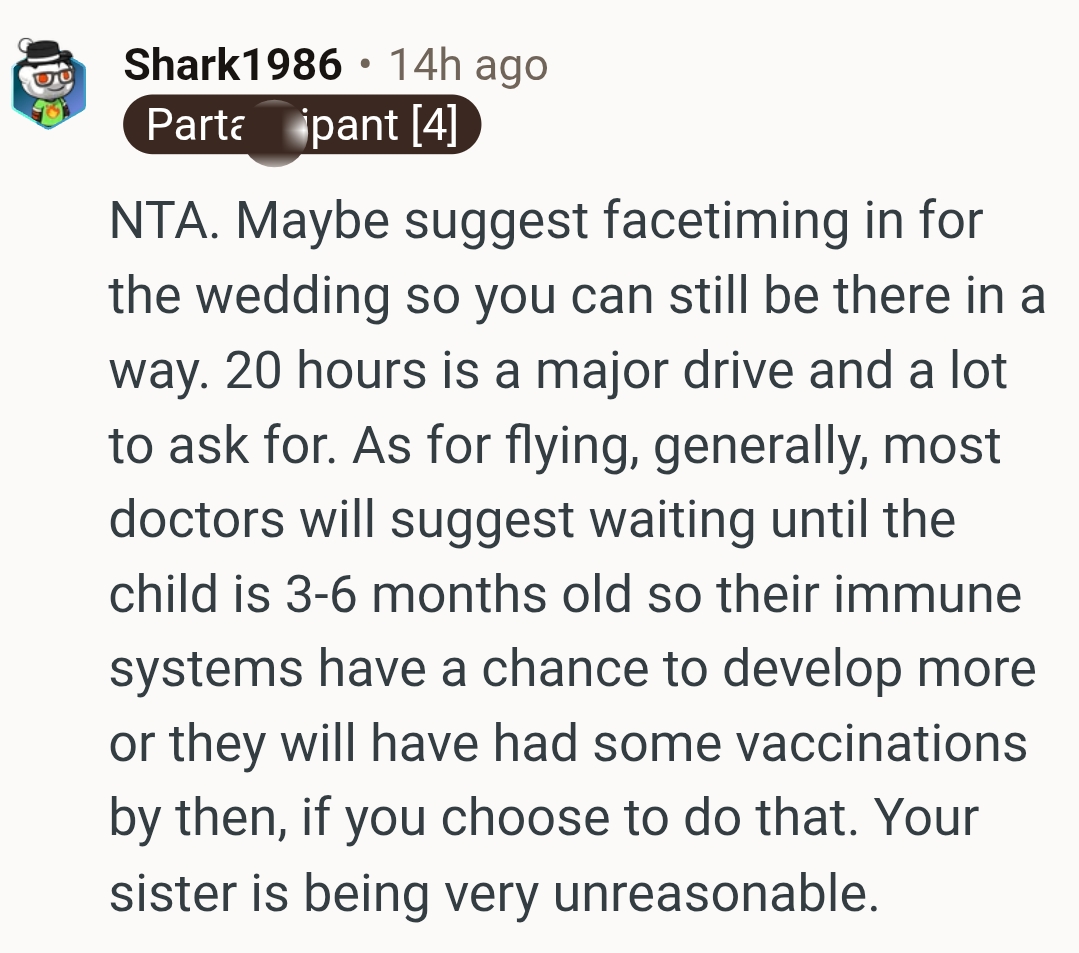Image resolution: width=1079 pixels, height=953 pixels.
Task: Click the dot separator after the username
Action: point(365,66)
